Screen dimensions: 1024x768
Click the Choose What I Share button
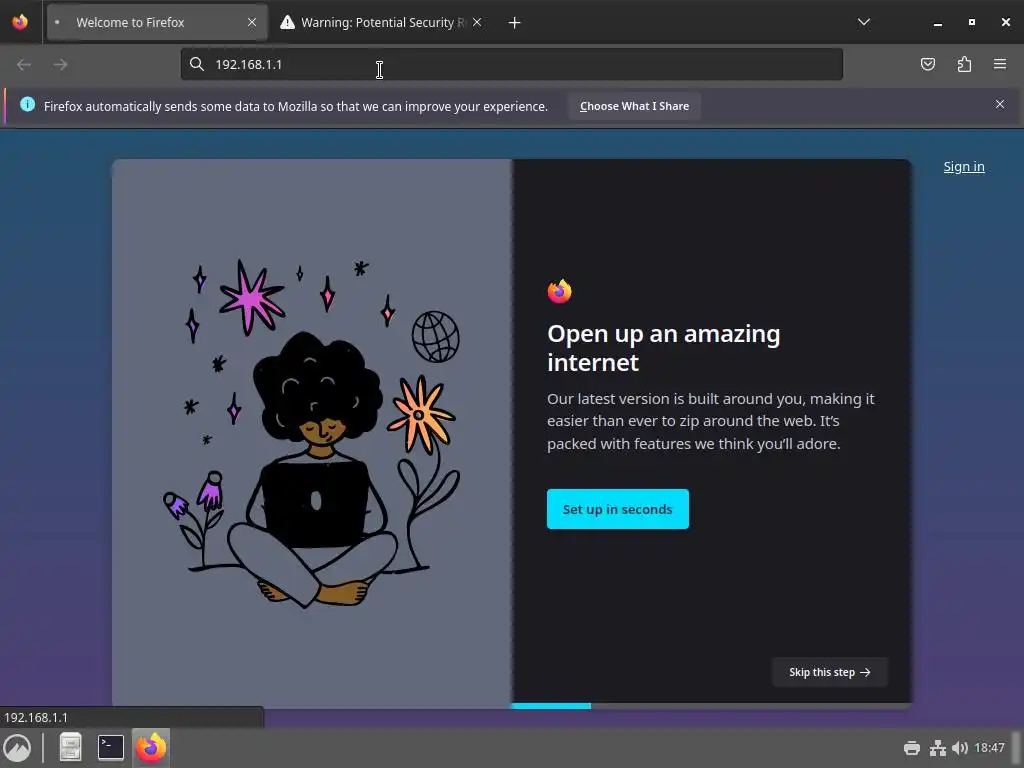pos(634,106)
